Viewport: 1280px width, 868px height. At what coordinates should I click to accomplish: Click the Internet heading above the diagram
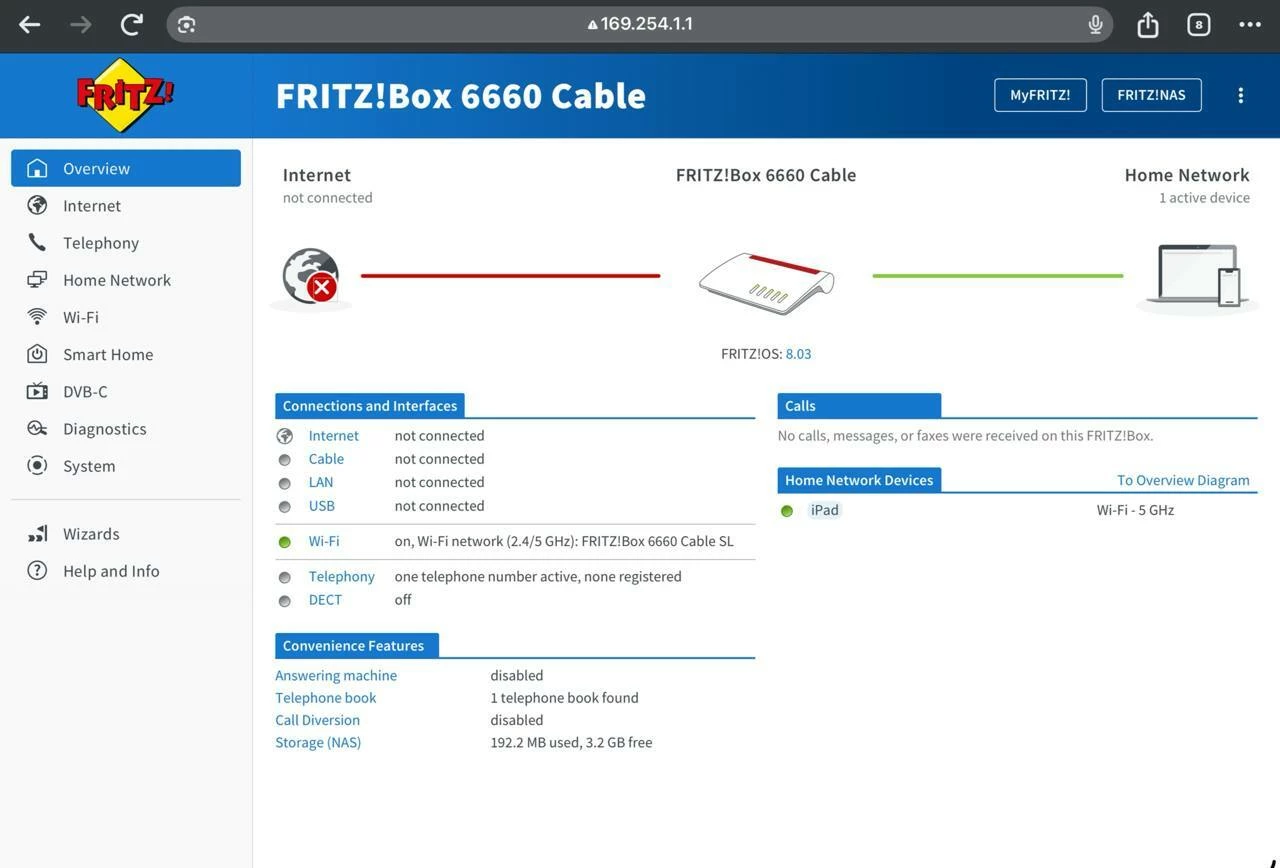point(317,175)
